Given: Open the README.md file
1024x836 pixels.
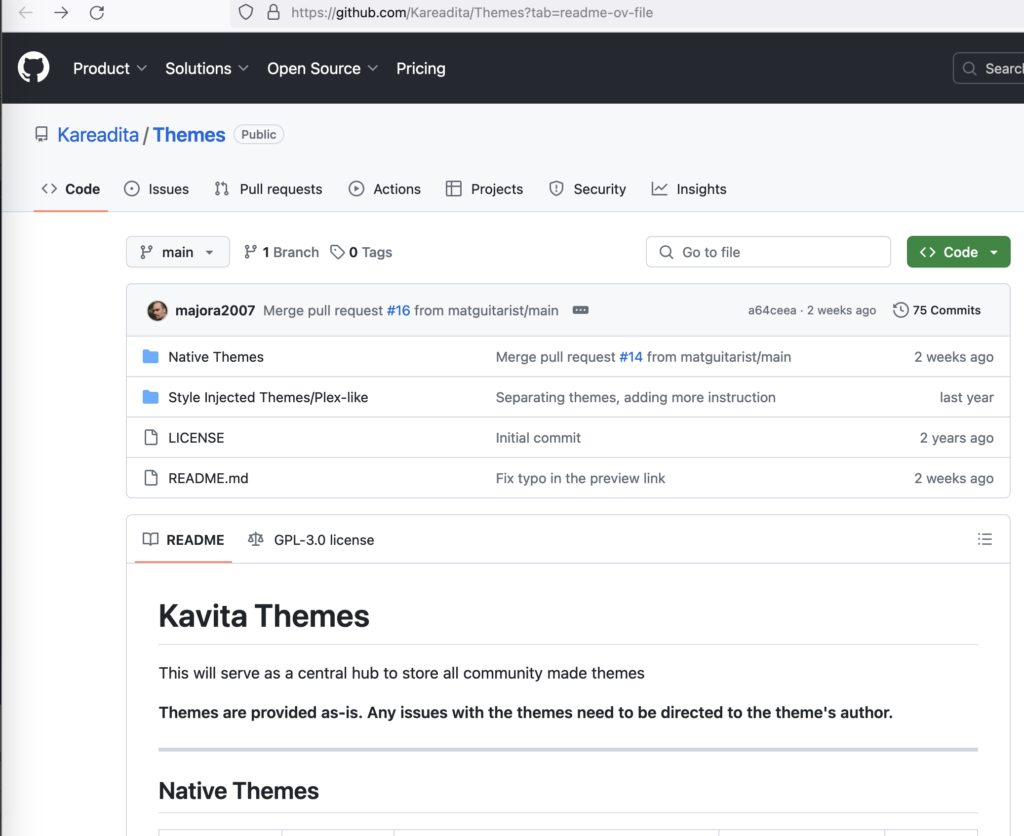Looking at the screenshot, I should (x=208, y=478).
